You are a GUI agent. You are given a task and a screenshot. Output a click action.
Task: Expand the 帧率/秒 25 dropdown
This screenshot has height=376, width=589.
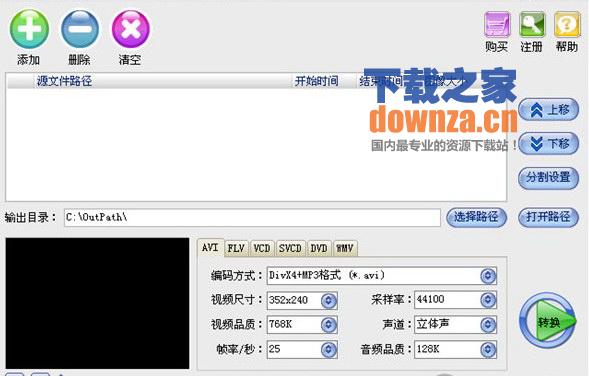click(329, 350)
